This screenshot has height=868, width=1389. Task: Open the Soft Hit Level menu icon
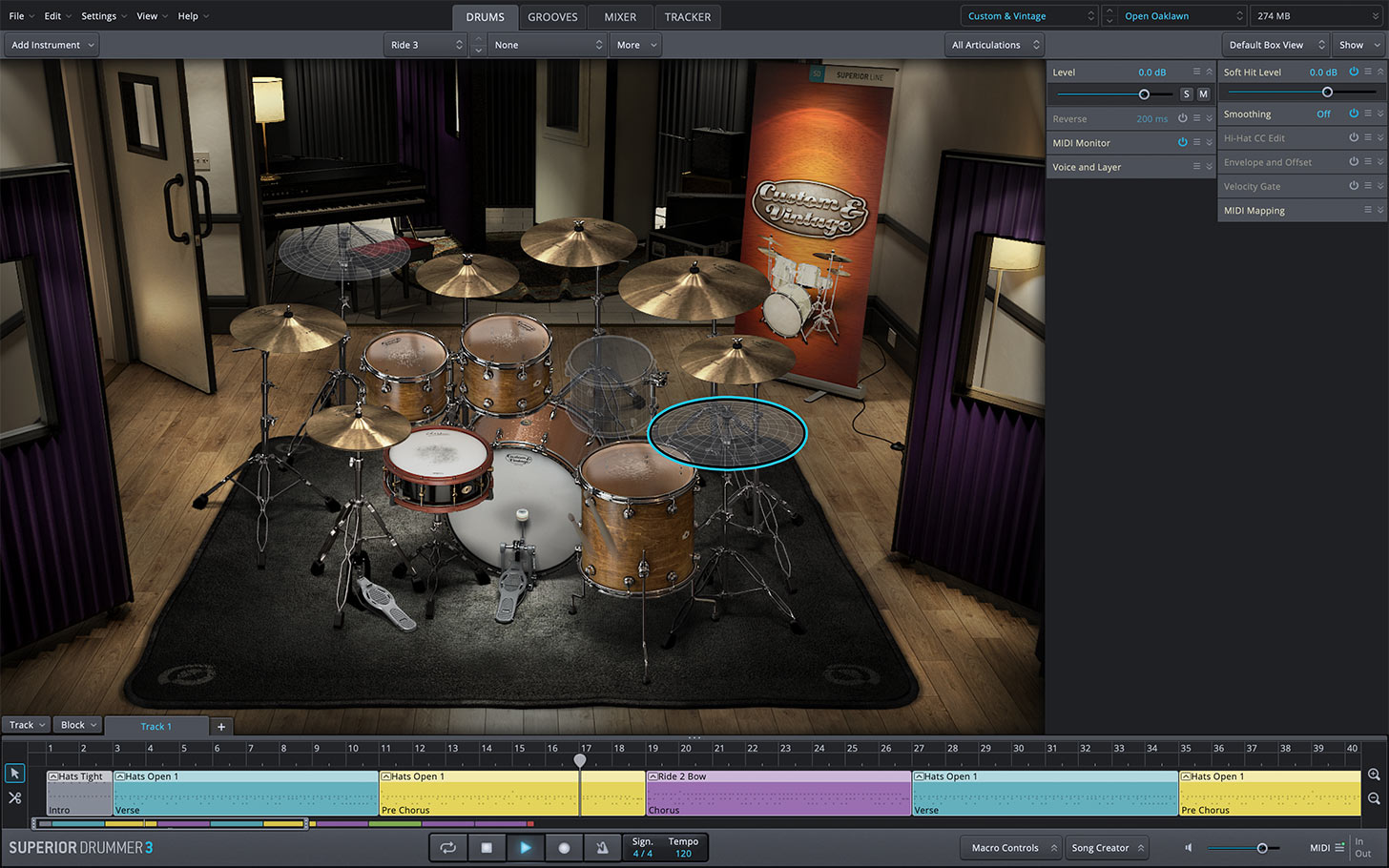tap(1368, 72)
